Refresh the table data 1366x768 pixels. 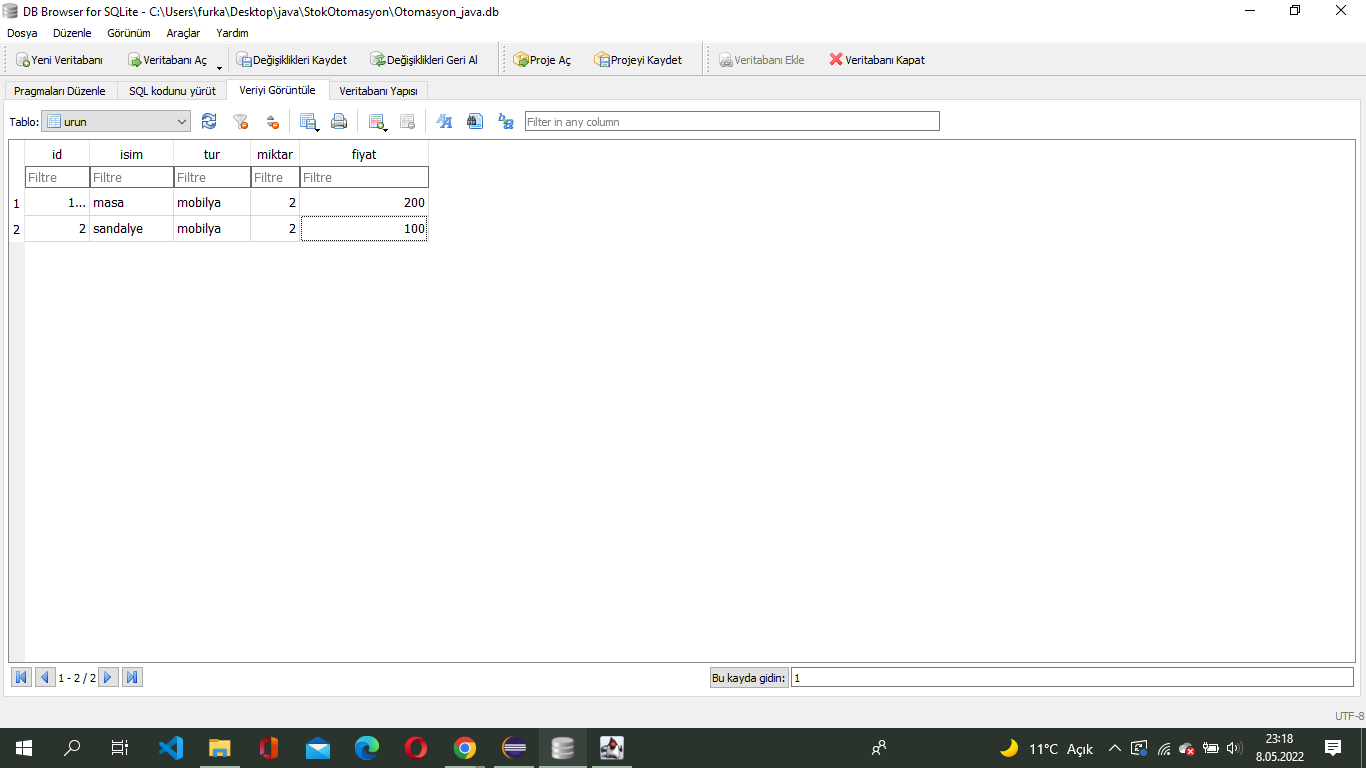[209, 121]
